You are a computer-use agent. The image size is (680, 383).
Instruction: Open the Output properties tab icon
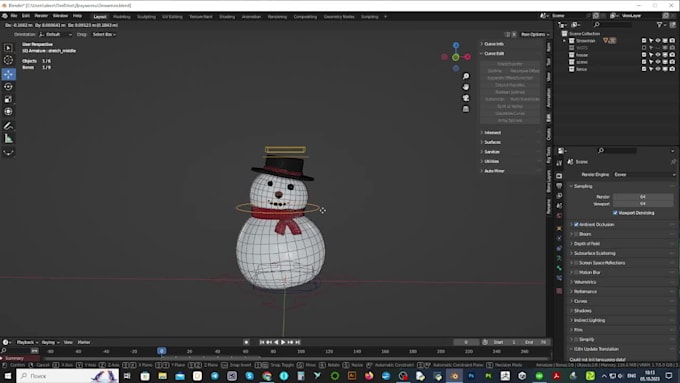point(559,186)
